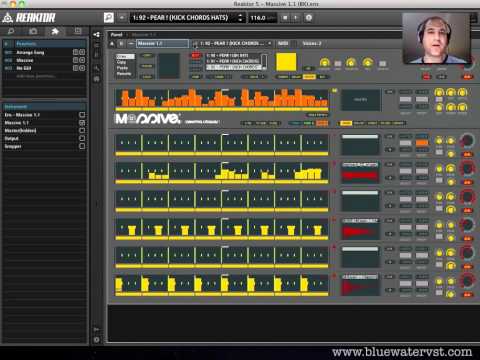Click the play button in the transport
Viewport: 480px width, 360px height.
(296, 18)
